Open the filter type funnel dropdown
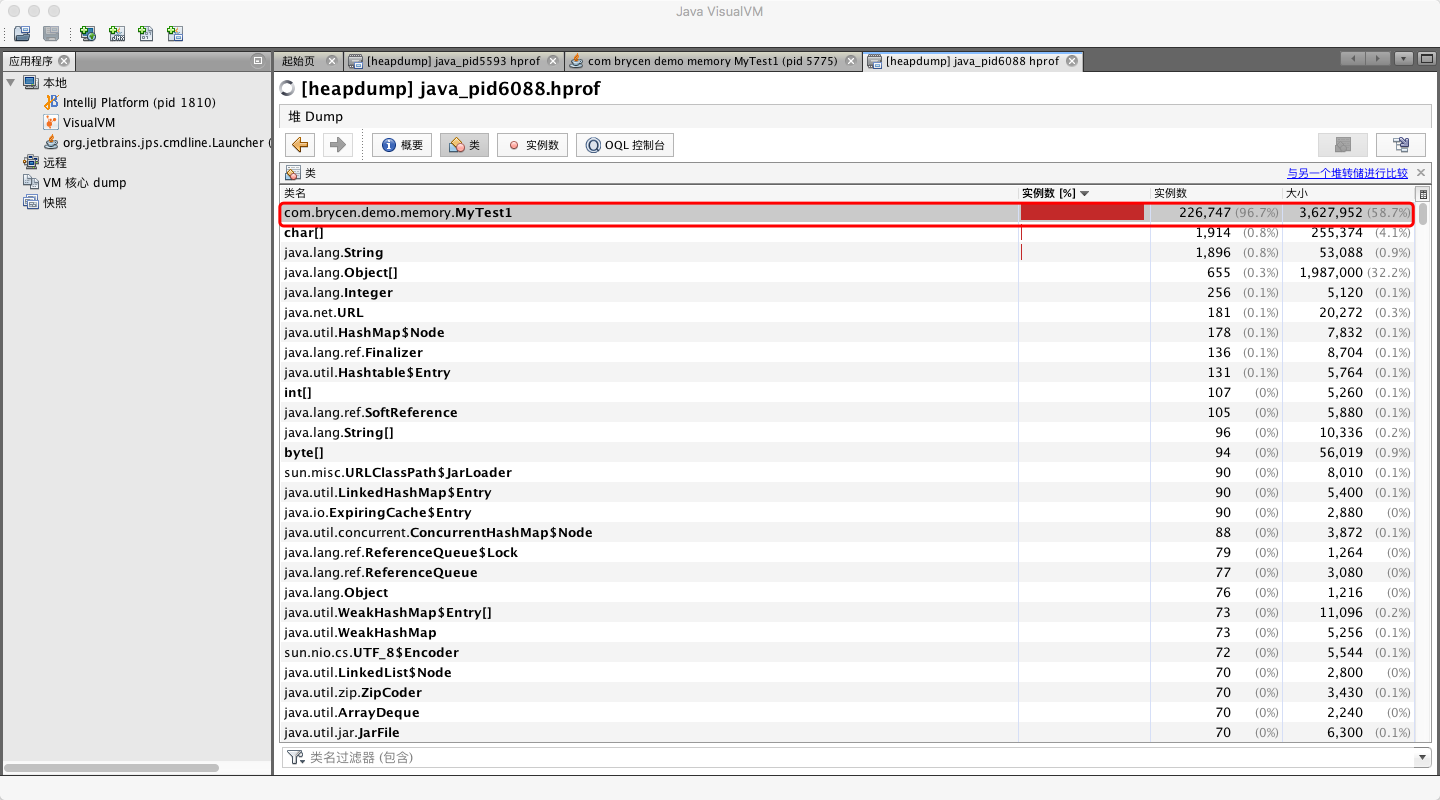This screenshot has height=800, width=1440. click(x=295, y=758)
